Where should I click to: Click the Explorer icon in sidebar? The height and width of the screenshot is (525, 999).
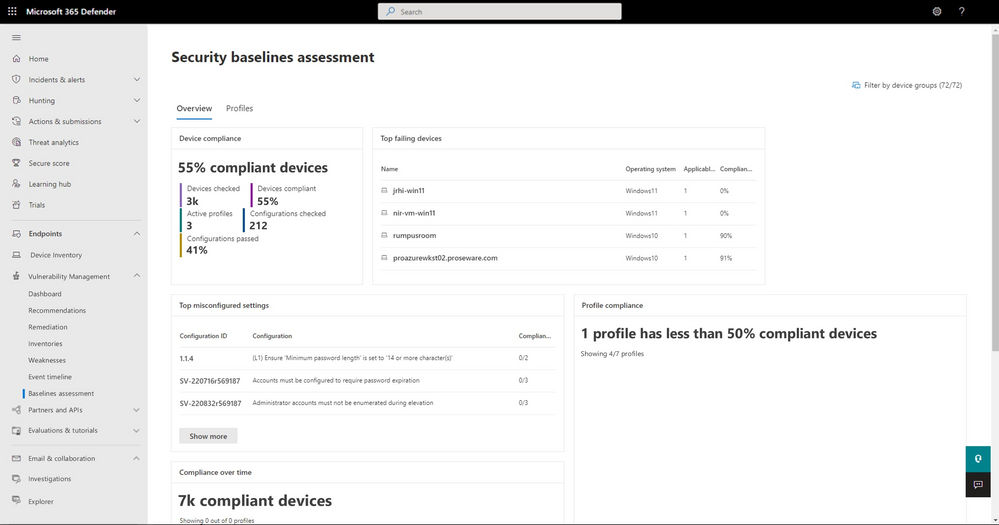[17, 501]
